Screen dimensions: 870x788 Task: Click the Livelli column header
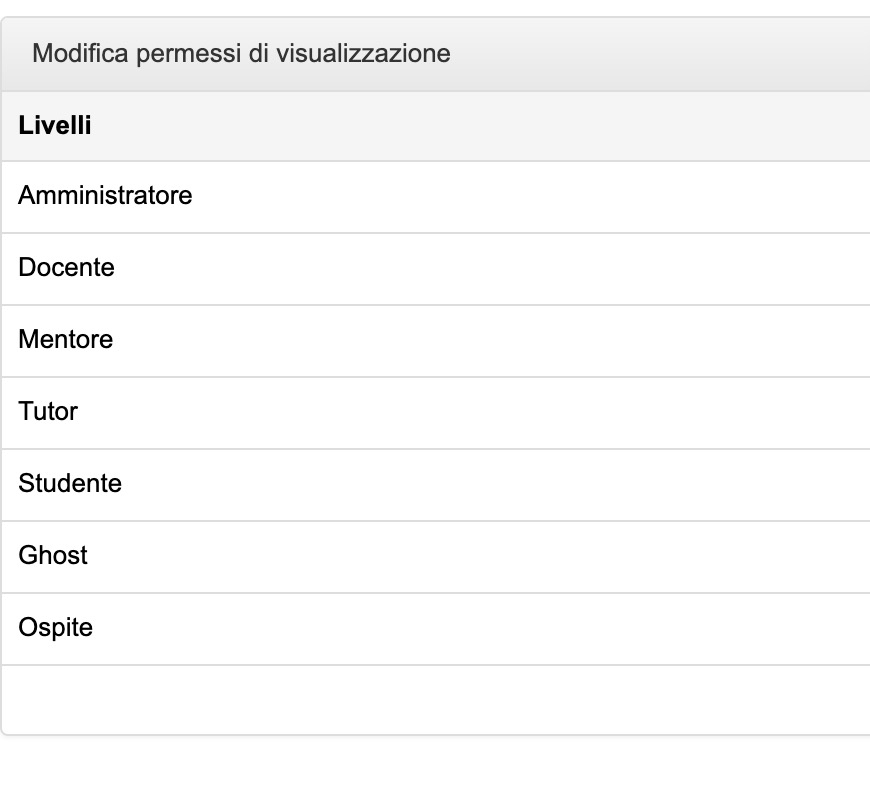tap(435, 126)
